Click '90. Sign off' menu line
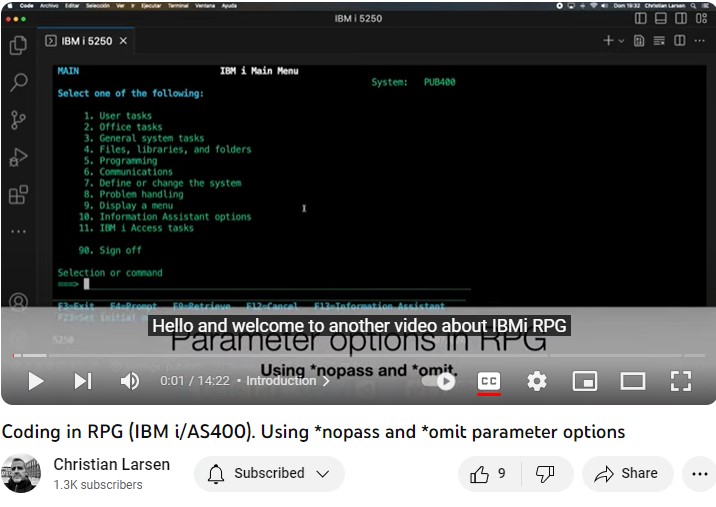 [x=110, y=250]
